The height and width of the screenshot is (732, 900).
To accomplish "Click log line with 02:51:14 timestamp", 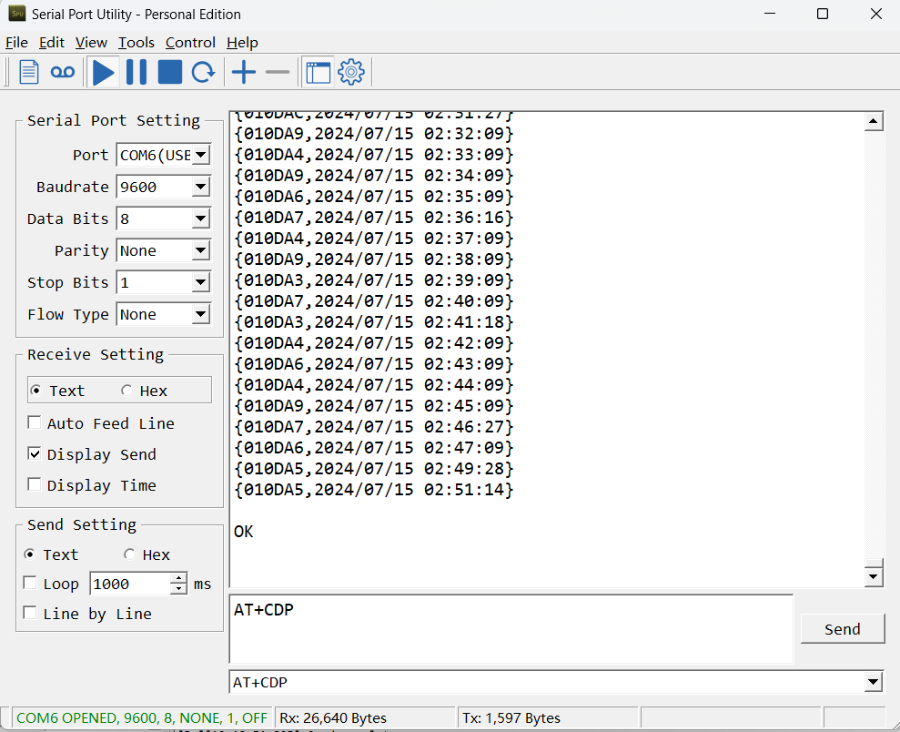I will point(374,490).
